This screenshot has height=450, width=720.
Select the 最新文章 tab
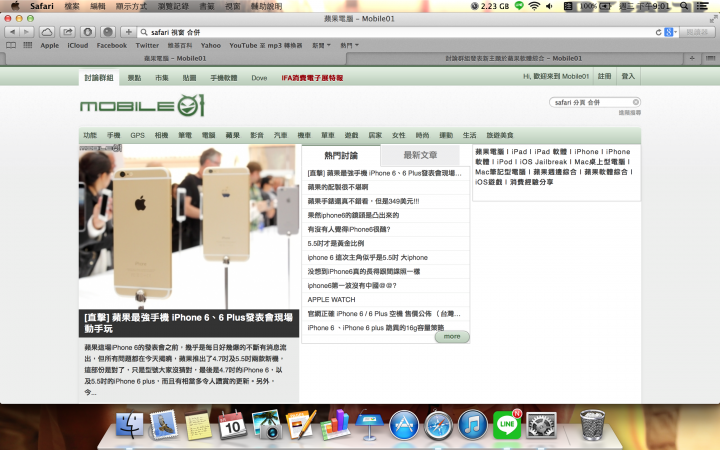420,155
